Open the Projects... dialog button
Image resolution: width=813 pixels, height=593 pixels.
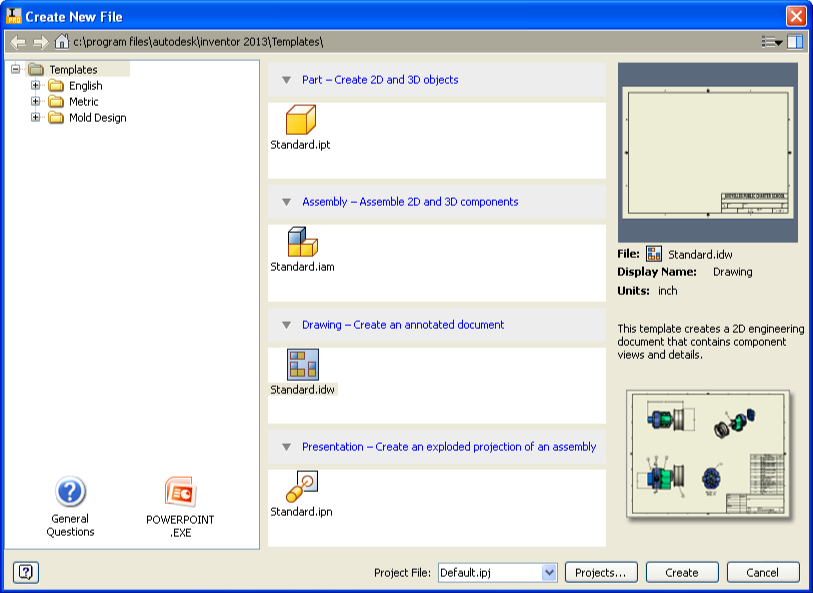point(601,573)
